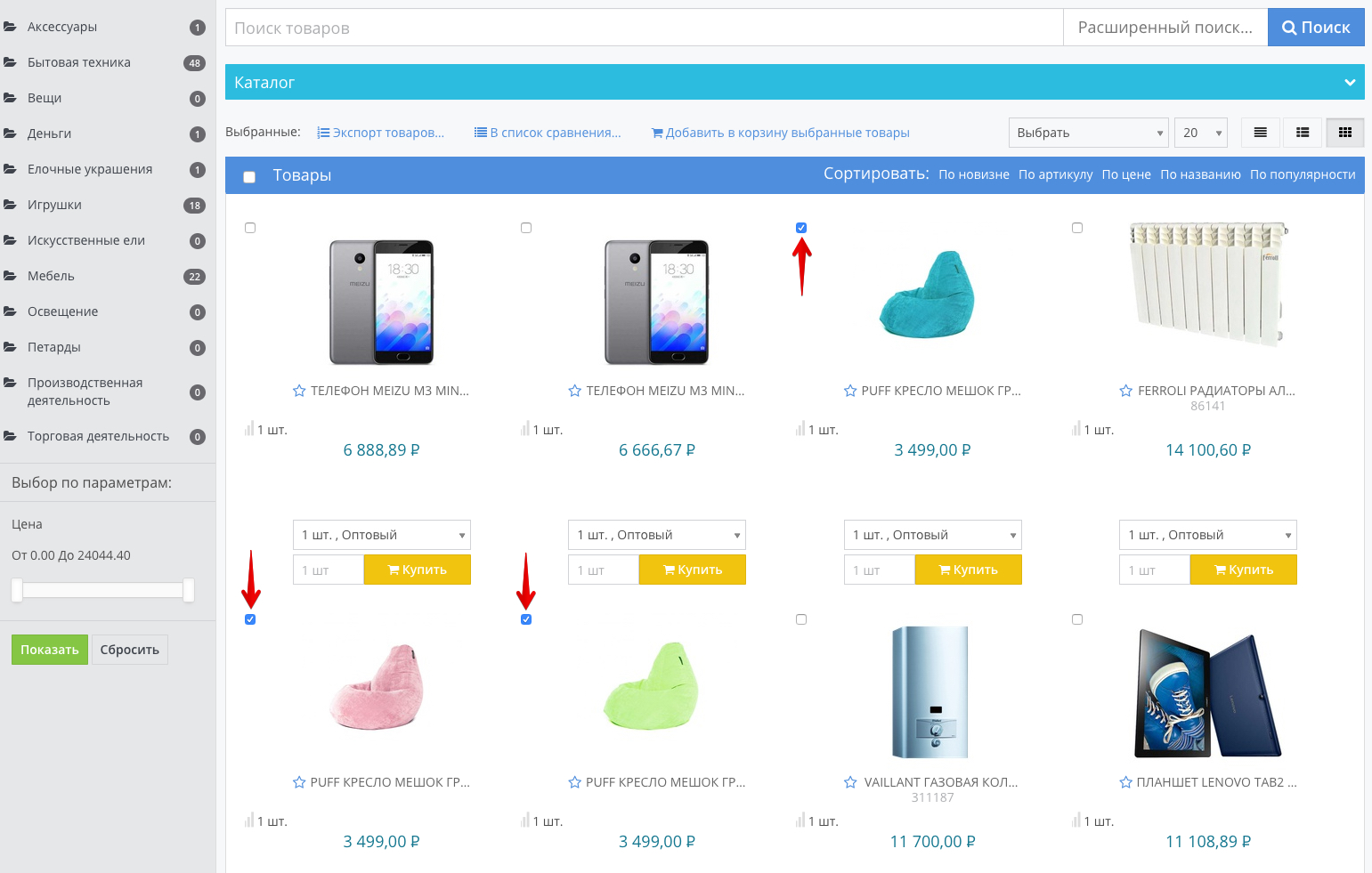Toggle the select-all checkbox beside Товары
Image resolution: width=1372 pixels, height=873 pixels.
249,177
